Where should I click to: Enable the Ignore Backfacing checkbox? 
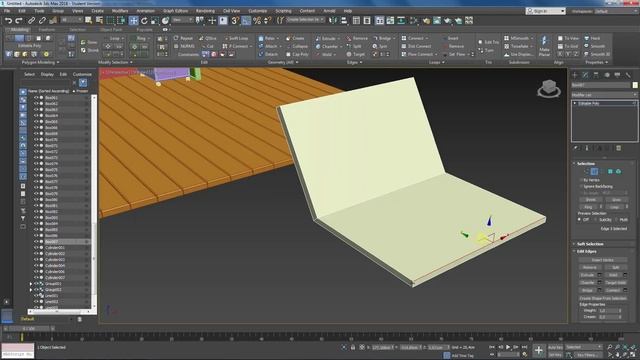pos(581,187)
